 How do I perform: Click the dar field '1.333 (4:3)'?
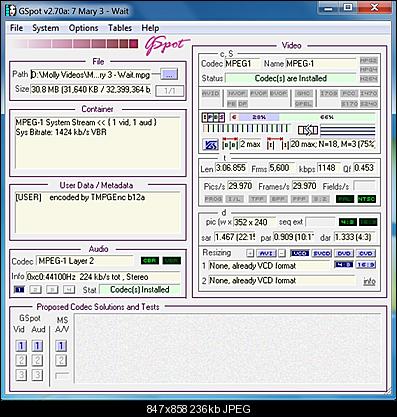355,237
